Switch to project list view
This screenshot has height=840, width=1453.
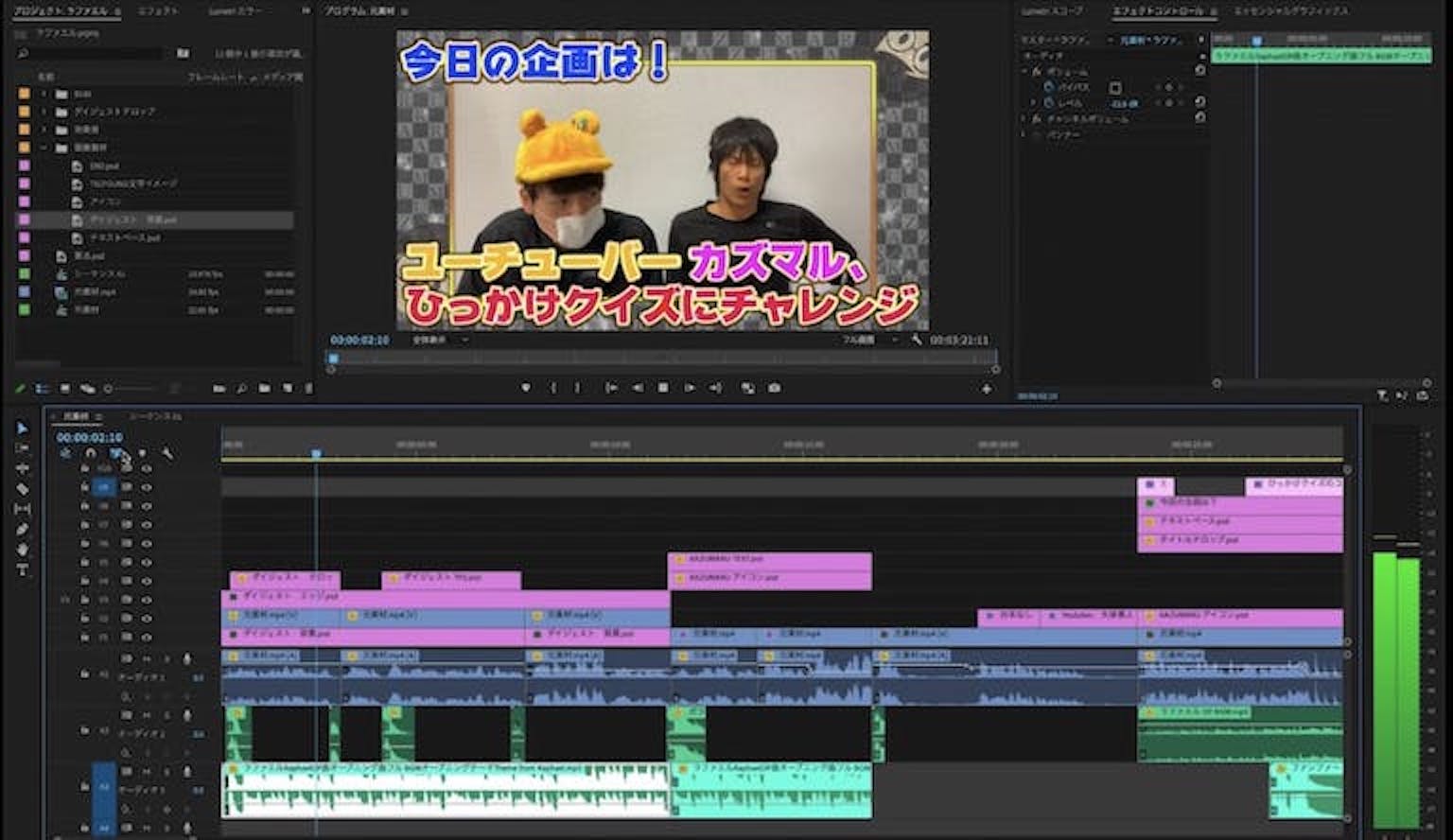43,389
